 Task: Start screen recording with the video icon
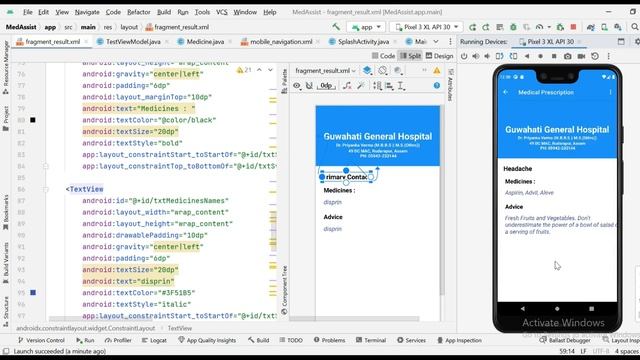[581, 56]
